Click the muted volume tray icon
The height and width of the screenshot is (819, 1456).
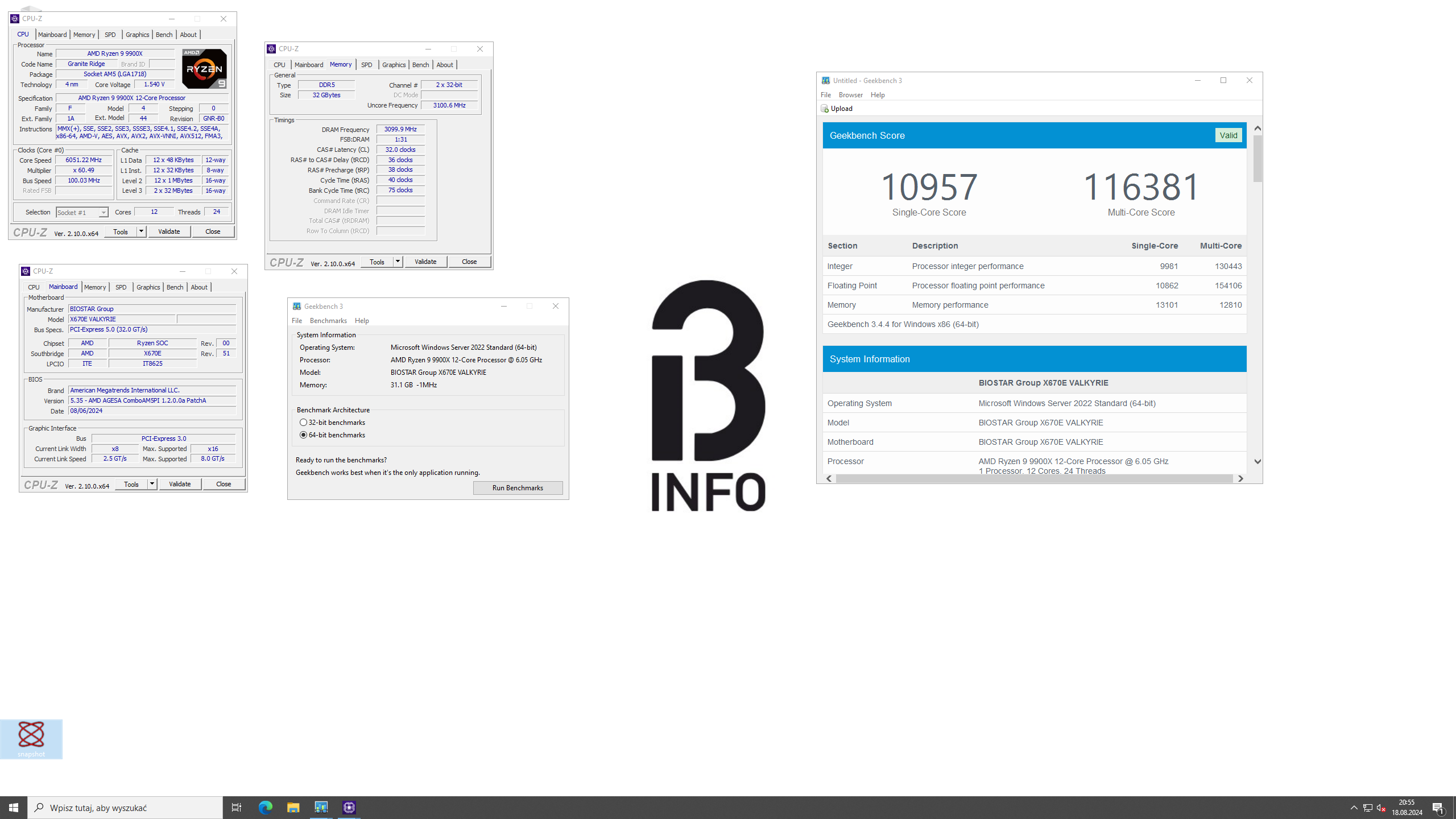[x=1381, y=808]
